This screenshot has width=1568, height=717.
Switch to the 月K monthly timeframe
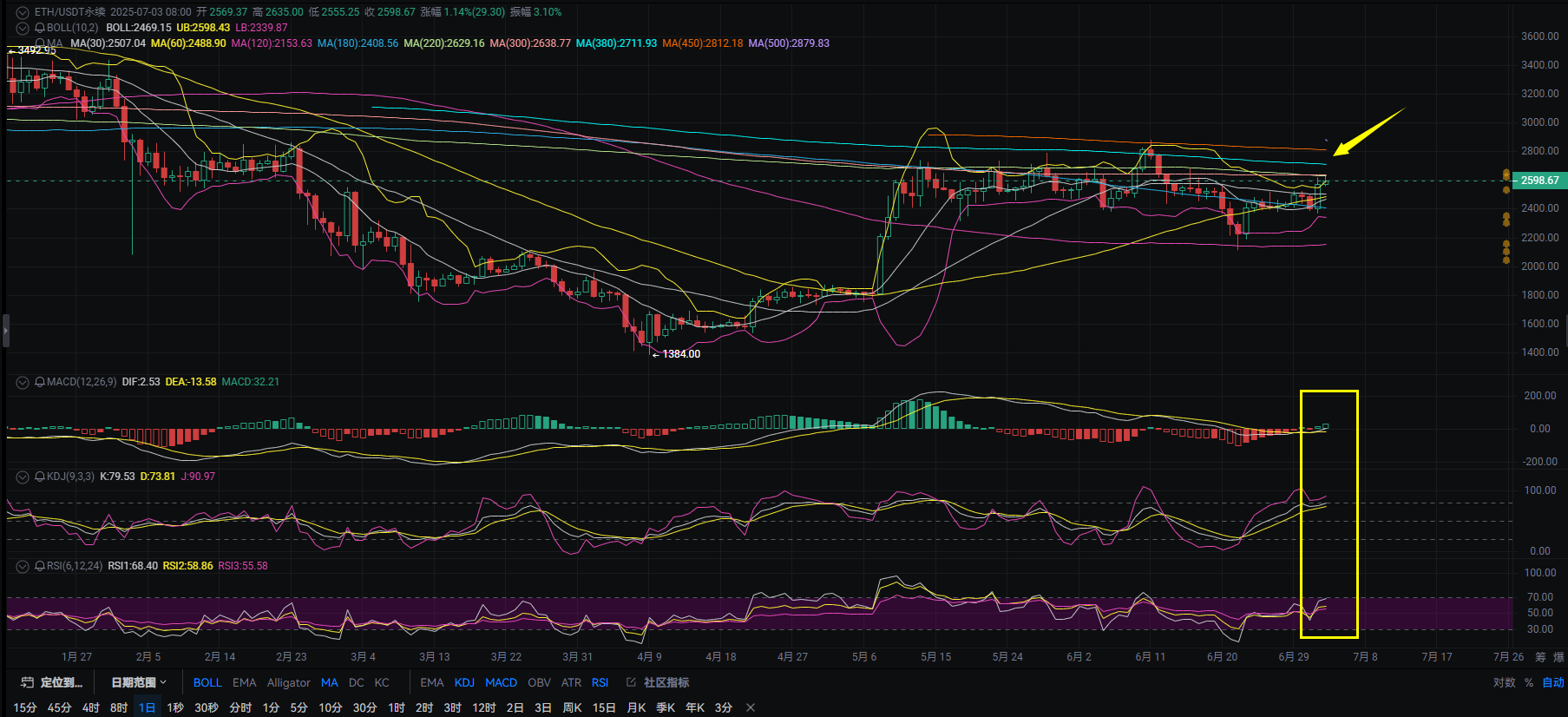[636, 707]
